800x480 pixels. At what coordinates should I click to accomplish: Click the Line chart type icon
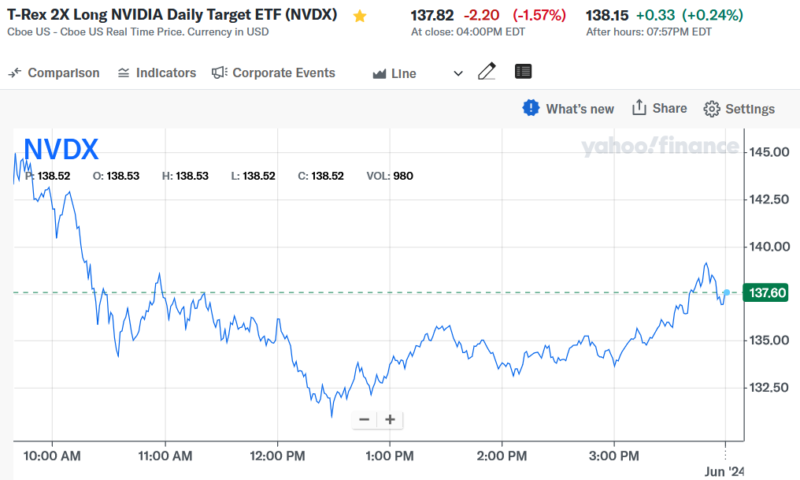380,73
